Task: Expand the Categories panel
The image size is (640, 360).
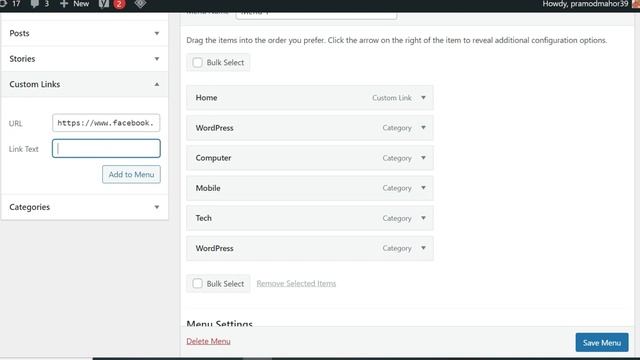Action: pyautogui.click(x=84, y=207)
